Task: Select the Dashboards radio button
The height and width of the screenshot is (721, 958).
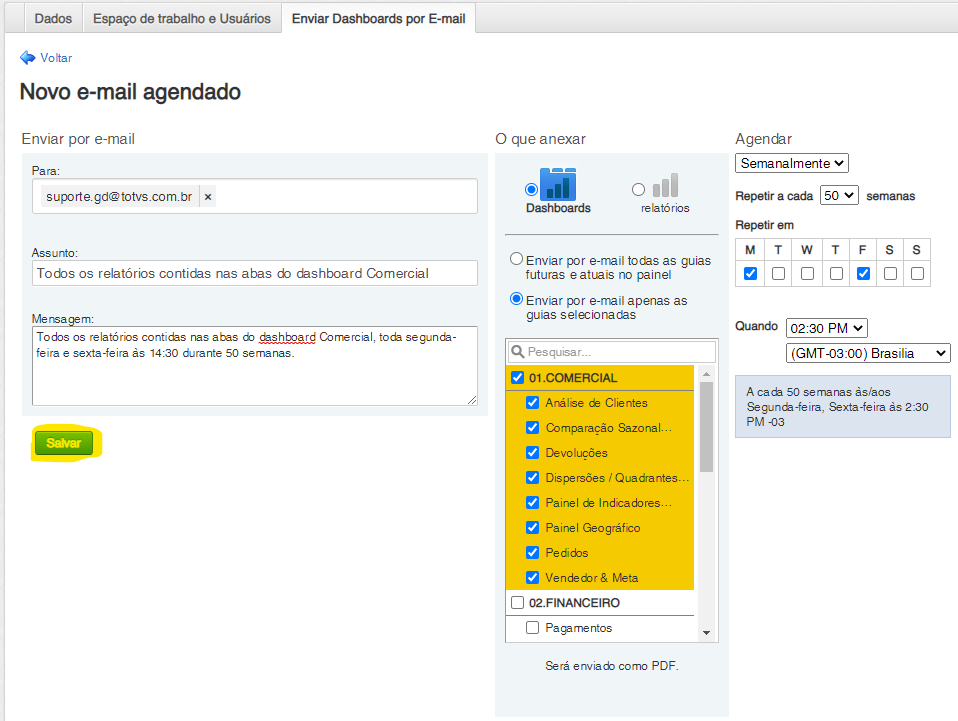Action: 531,189
